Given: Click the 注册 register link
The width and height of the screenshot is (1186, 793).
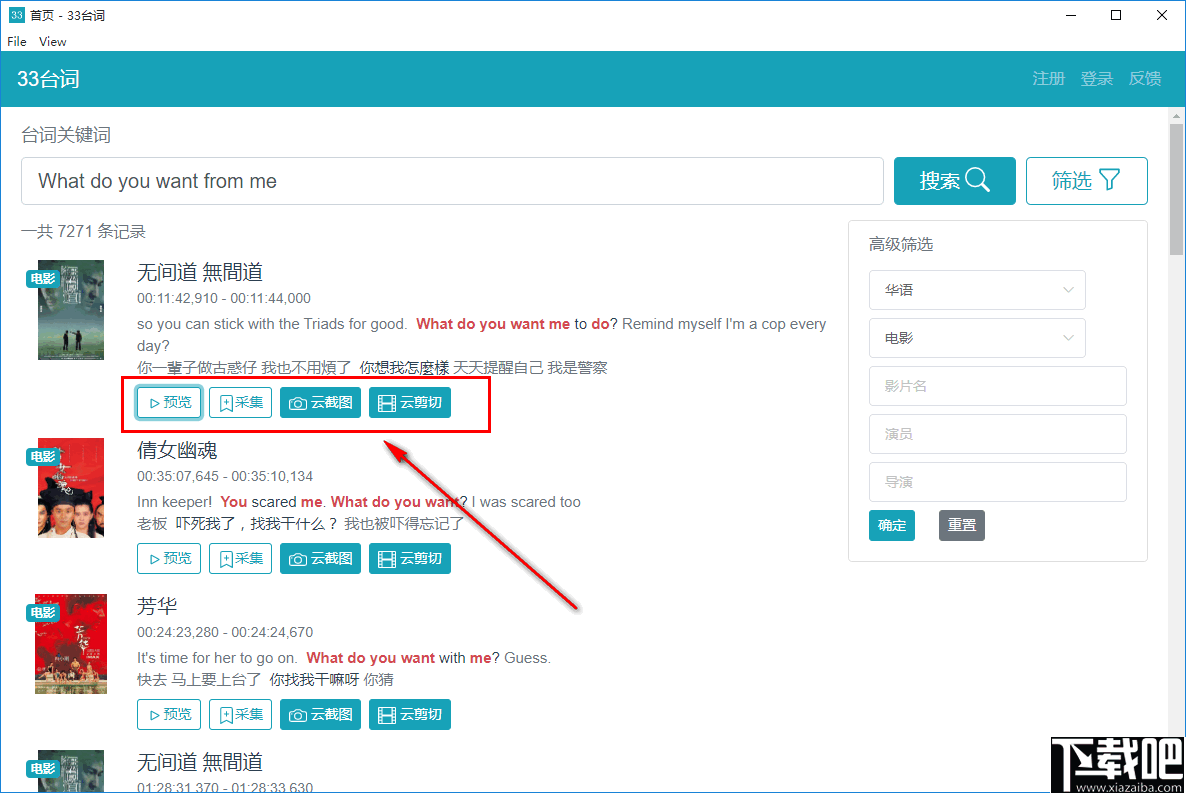Looking at the screenshot, I should pos(1048,79).
